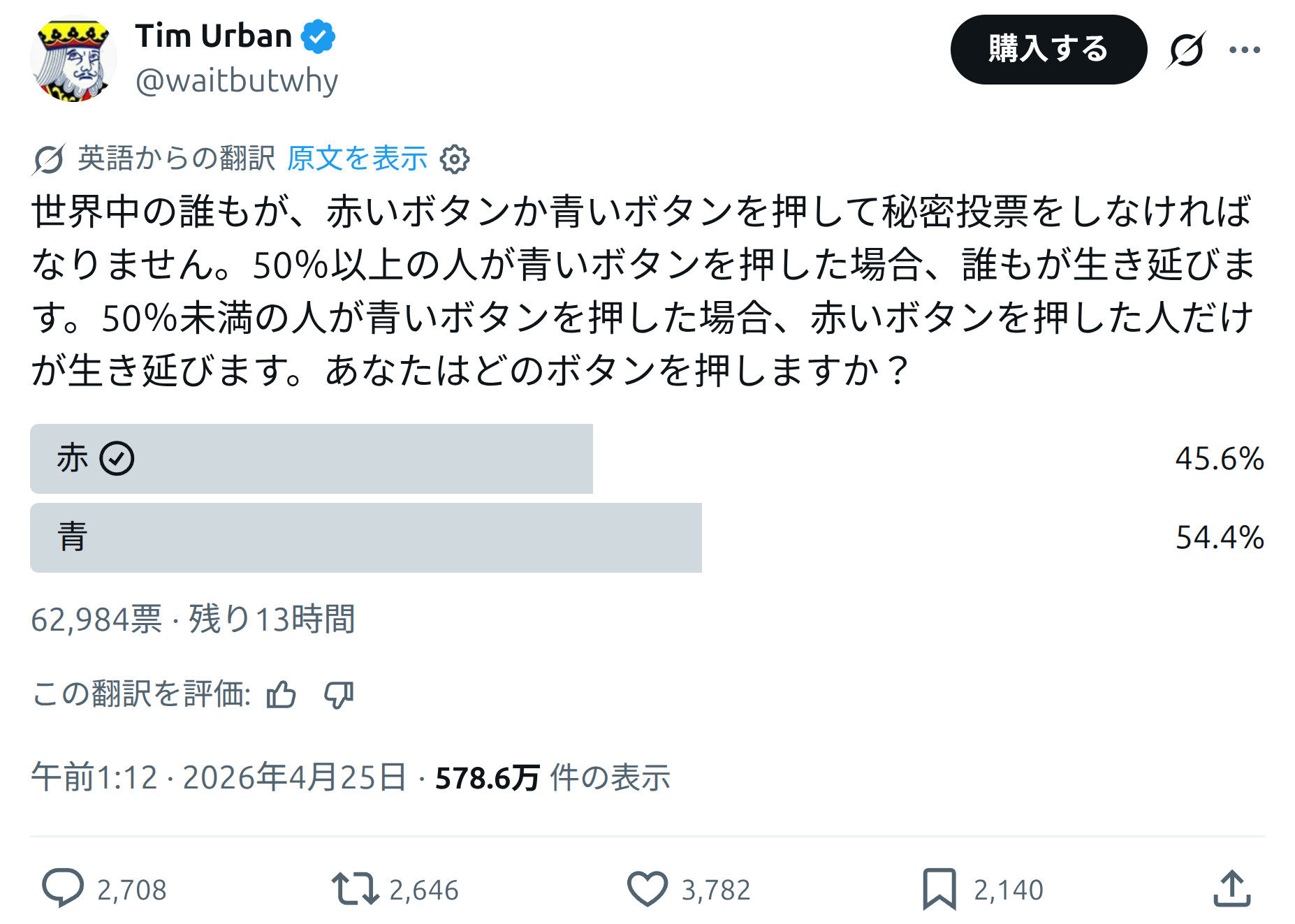Screen dimensions: 1295x924
Task: Select the 赤 poll option bar
Action: [x=311, y=459]
